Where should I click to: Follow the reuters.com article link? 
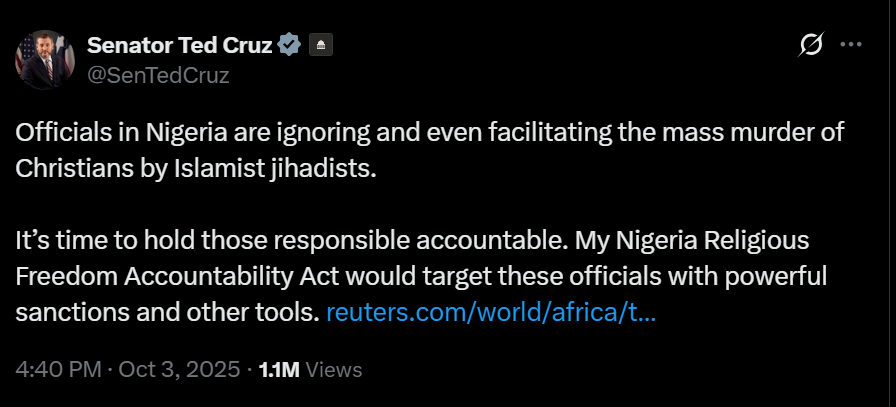click(x=491, y=312)
